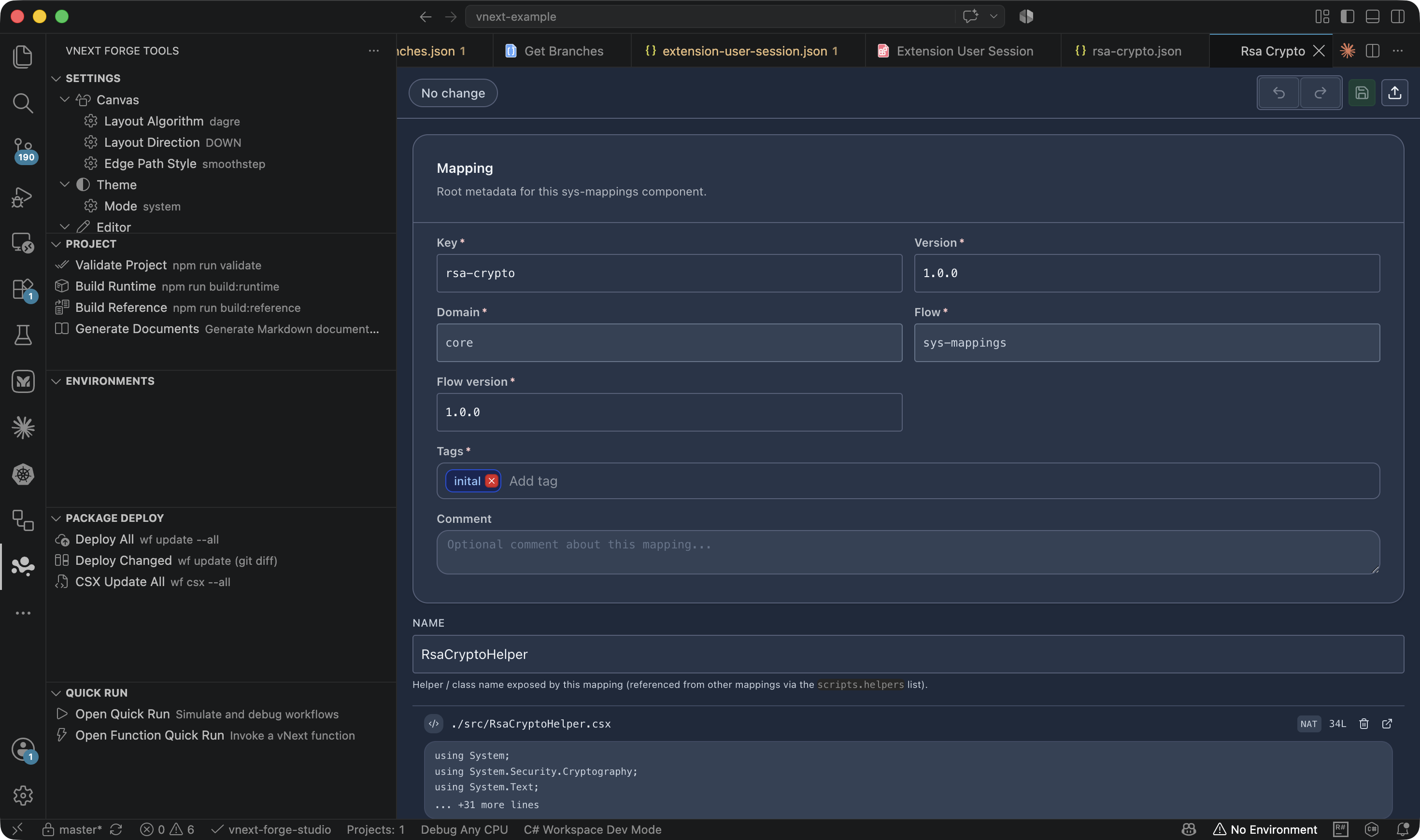The image size is (1420, 840).
Task: Toggle the primary side bar
Action: pos(1348,16)
